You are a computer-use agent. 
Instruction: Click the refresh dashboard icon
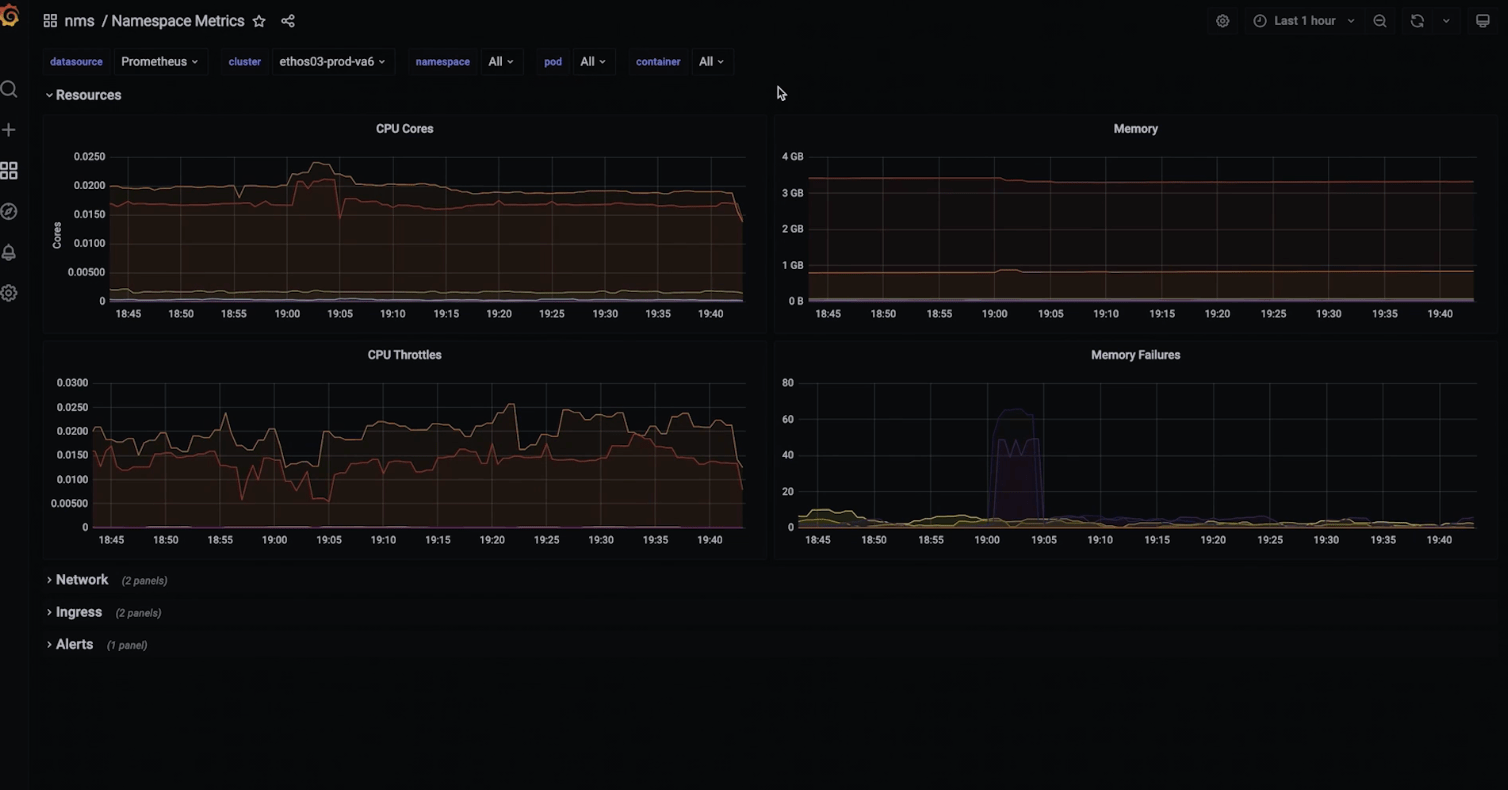[1417, 20]
